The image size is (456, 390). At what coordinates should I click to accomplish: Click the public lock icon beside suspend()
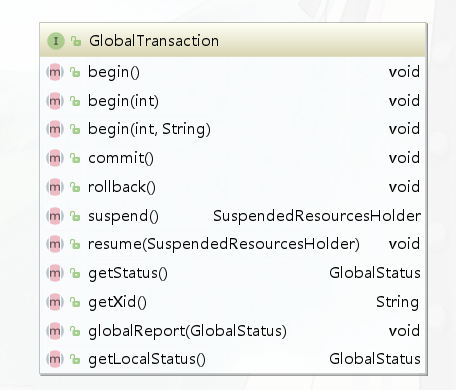pyautogui.click(x=75, y=216)
